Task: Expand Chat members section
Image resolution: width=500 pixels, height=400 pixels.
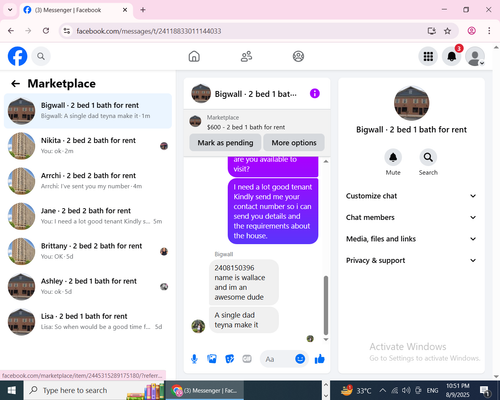Action: click(x=411, y=217)
